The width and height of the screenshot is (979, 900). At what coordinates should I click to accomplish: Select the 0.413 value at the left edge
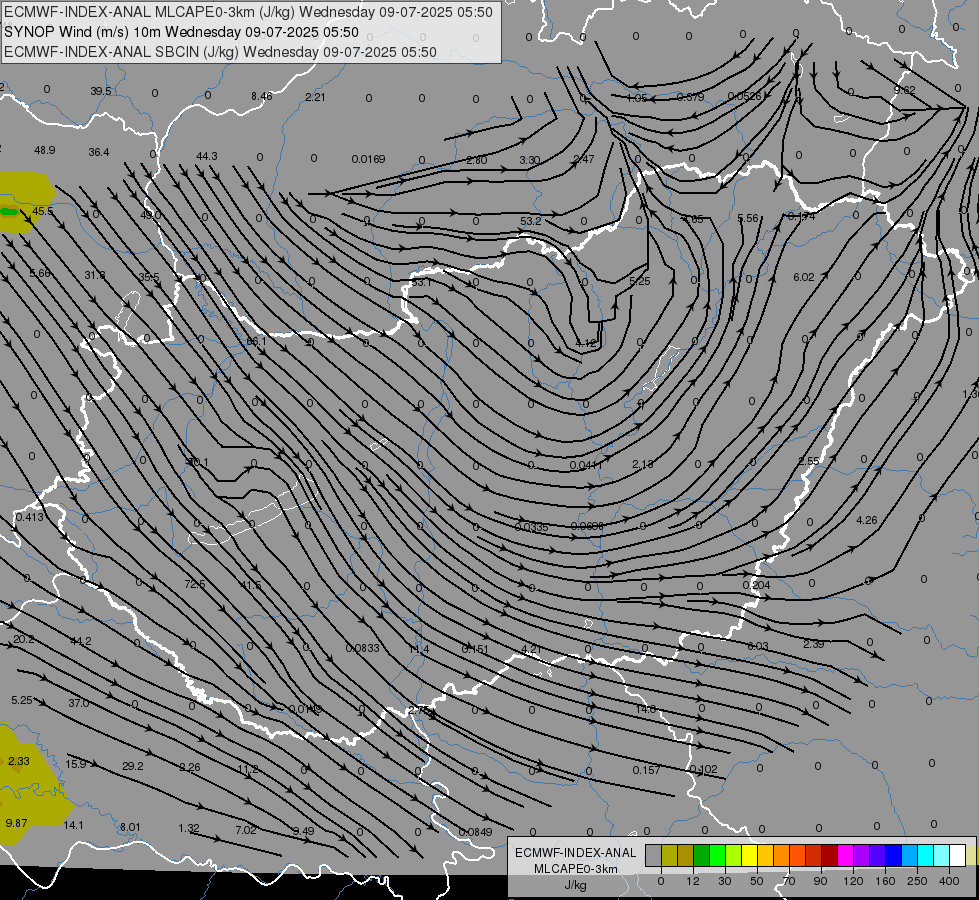[x=30, y=517]
